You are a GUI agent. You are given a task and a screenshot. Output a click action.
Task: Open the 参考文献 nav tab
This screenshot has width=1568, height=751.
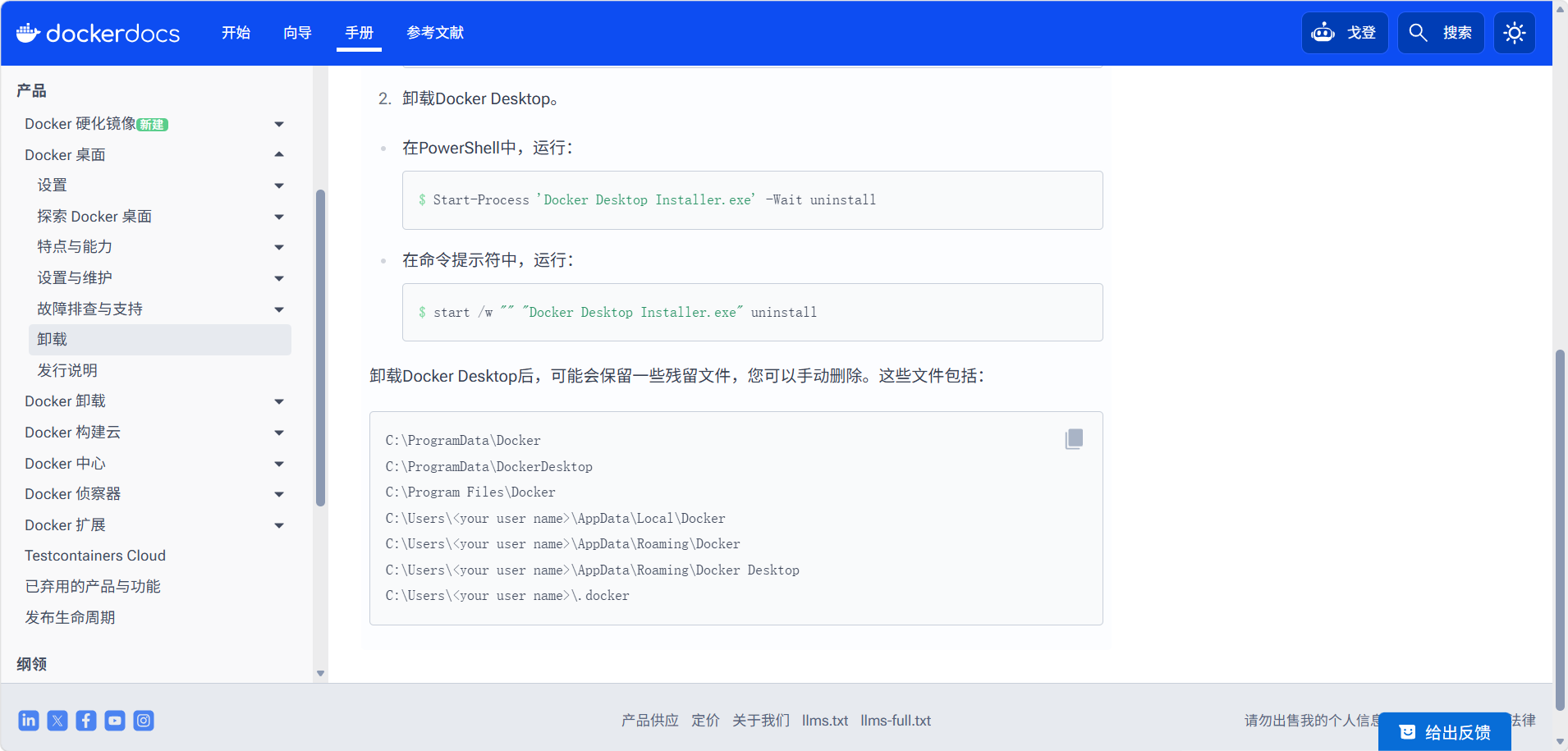(x=435, y=33)
